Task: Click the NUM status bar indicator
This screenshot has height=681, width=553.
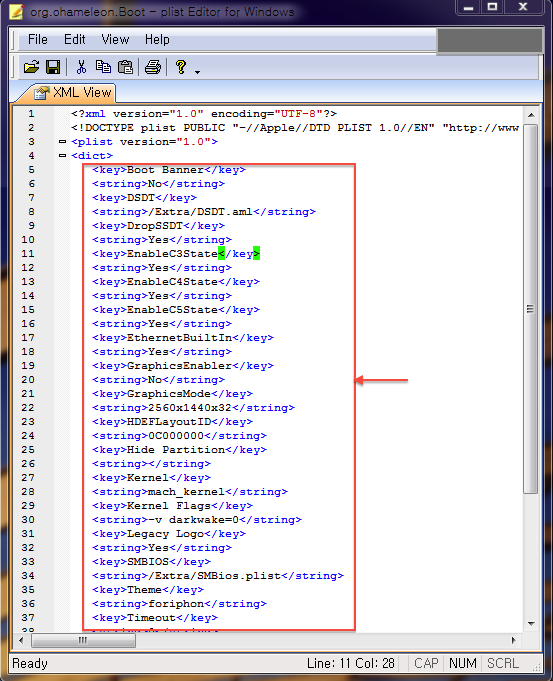Action: tap(463, 663)
